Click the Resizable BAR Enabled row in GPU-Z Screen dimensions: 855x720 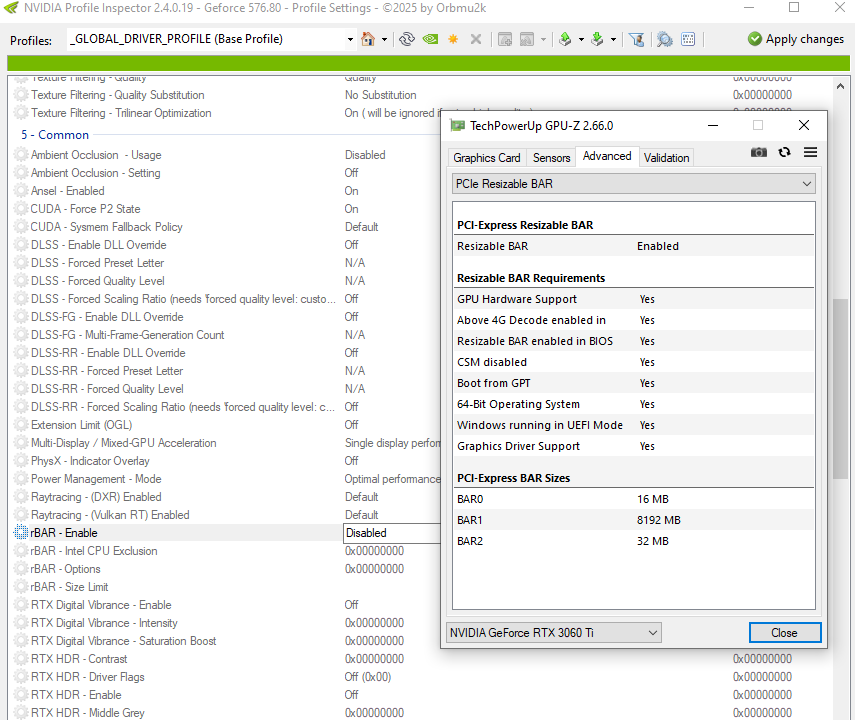tap(634, 246)
